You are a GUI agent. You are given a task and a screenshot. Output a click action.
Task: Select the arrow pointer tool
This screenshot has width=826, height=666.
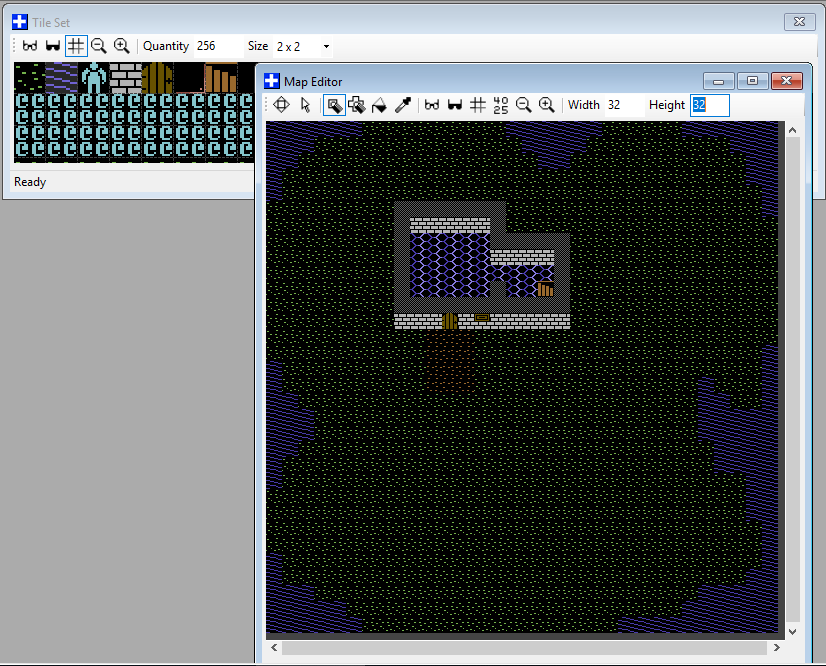coord(305,105)
